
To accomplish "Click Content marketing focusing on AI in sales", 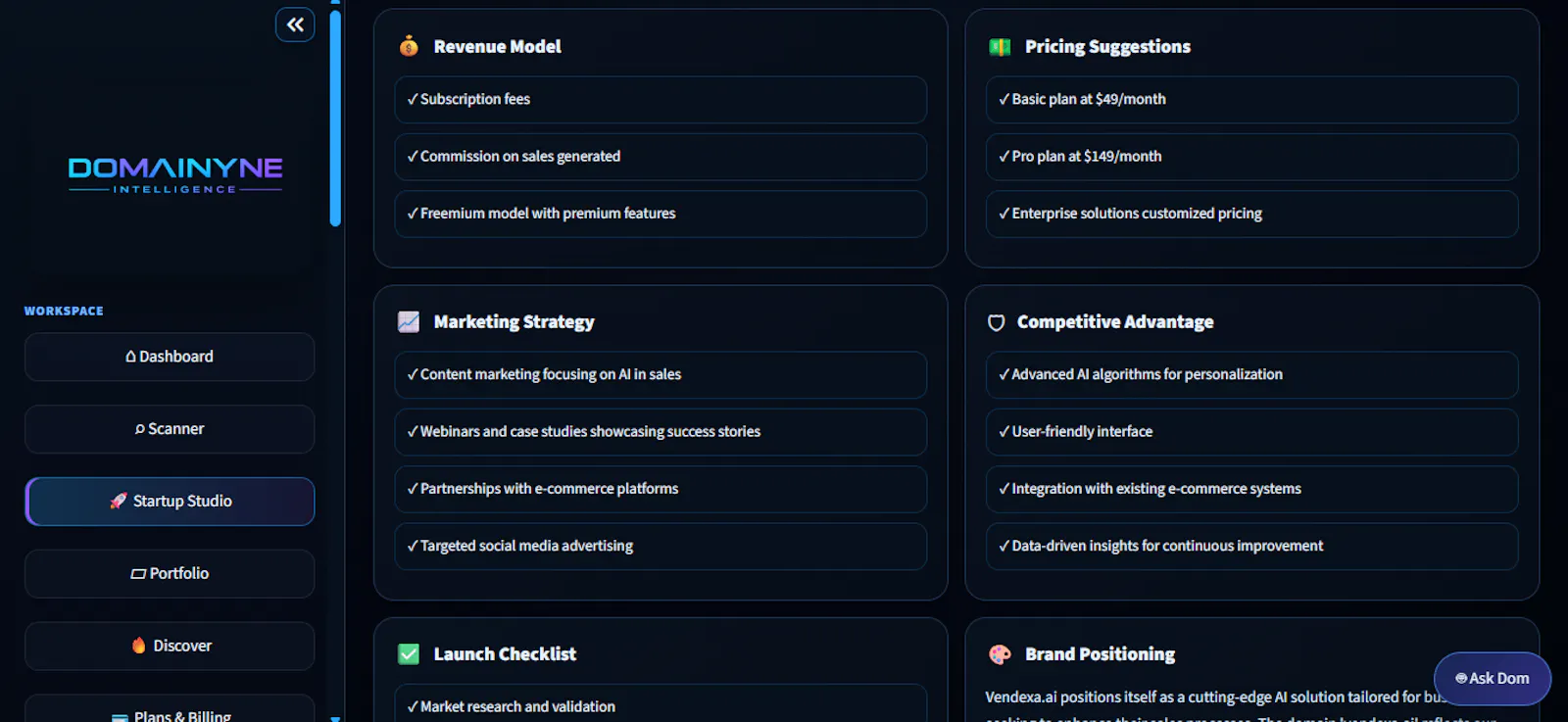I will click(661, 375).
